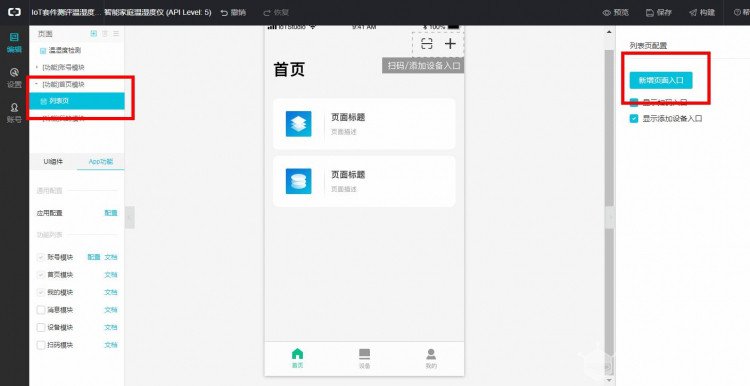The width and height of the screenshot is (750, 386).
Task: Click the delete icon in the pages header
Action: click(x=105, y=33)
